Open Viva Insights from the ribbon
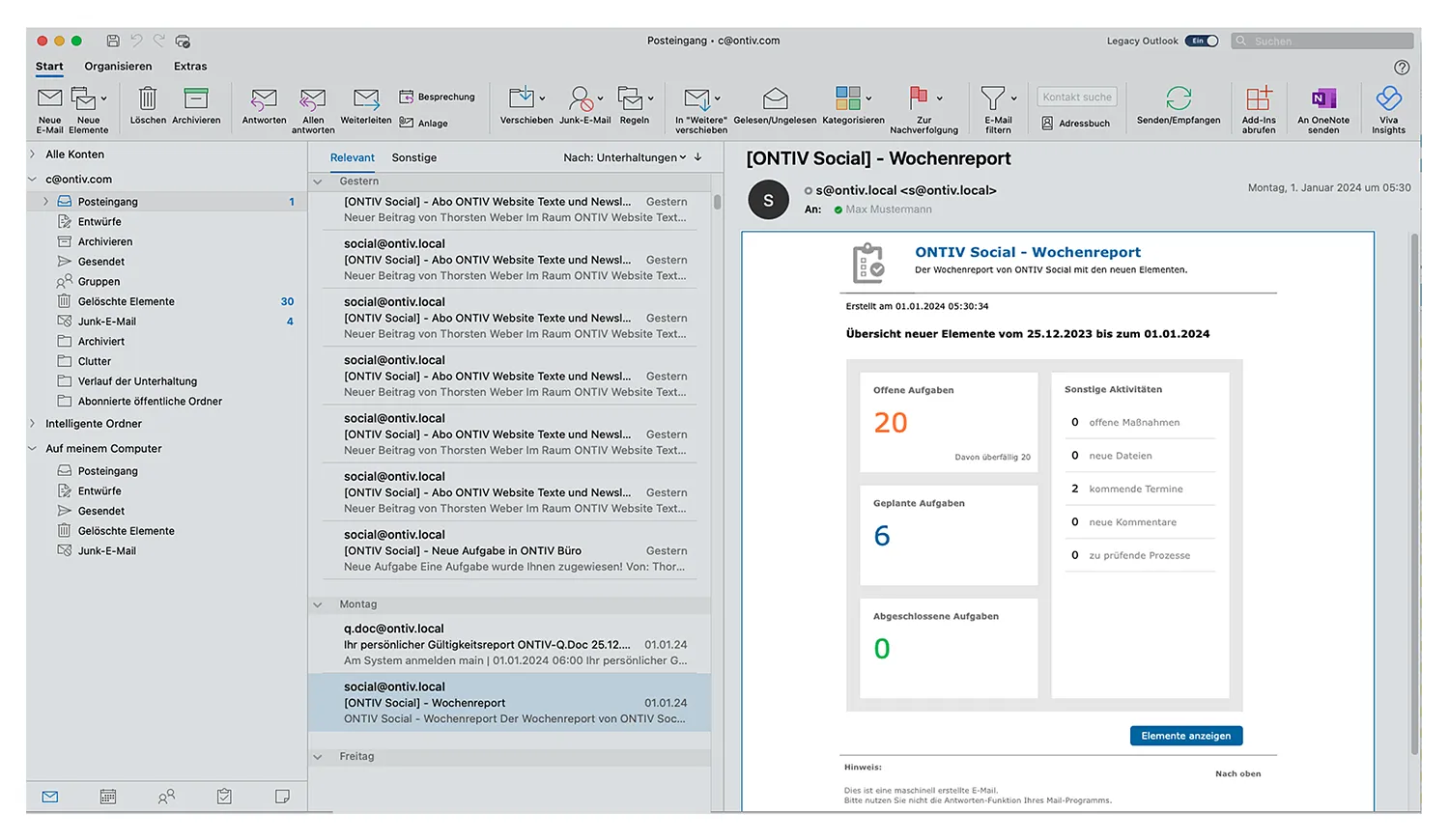 1388,99
